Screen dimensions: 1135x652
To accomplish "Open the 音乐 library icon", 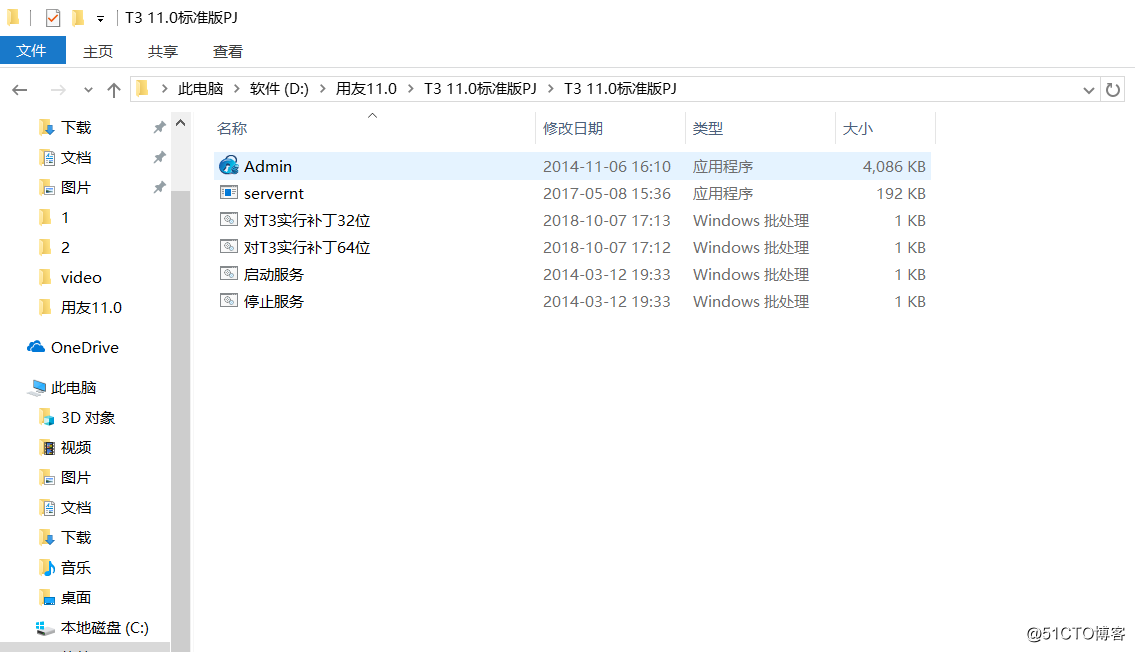I will coord(46,567).
